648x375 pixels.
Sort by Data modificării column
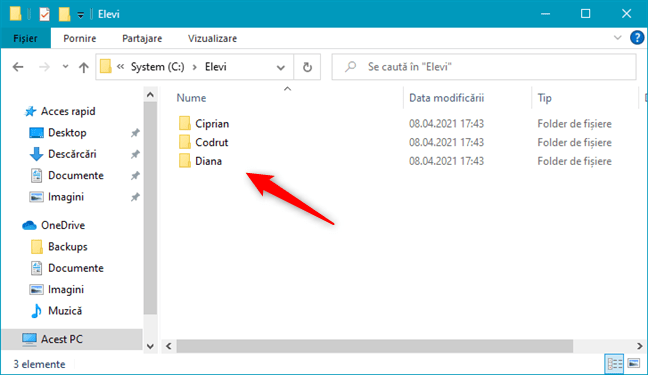point(446,98)
